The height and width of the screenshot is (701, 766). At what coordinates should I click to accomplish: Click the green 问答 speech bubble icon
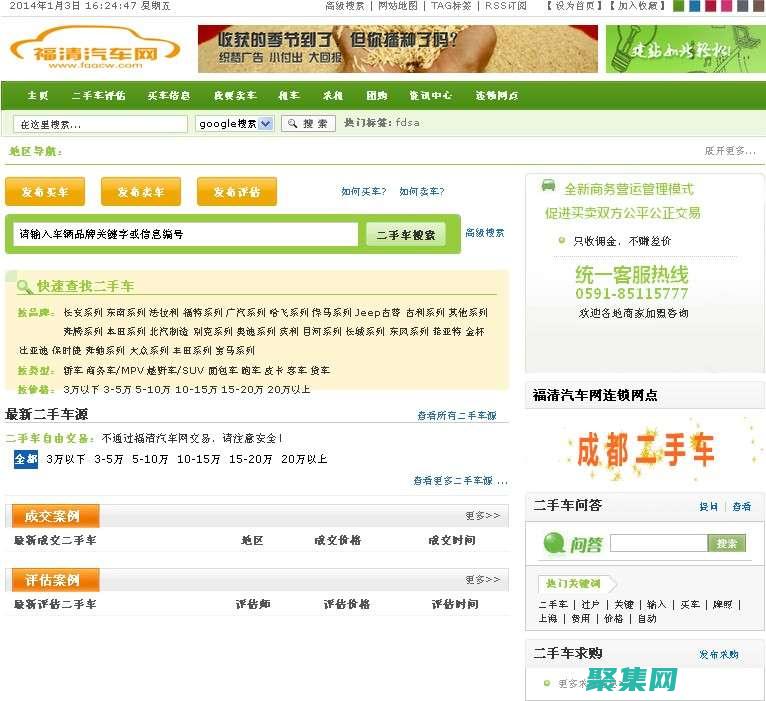555,543
